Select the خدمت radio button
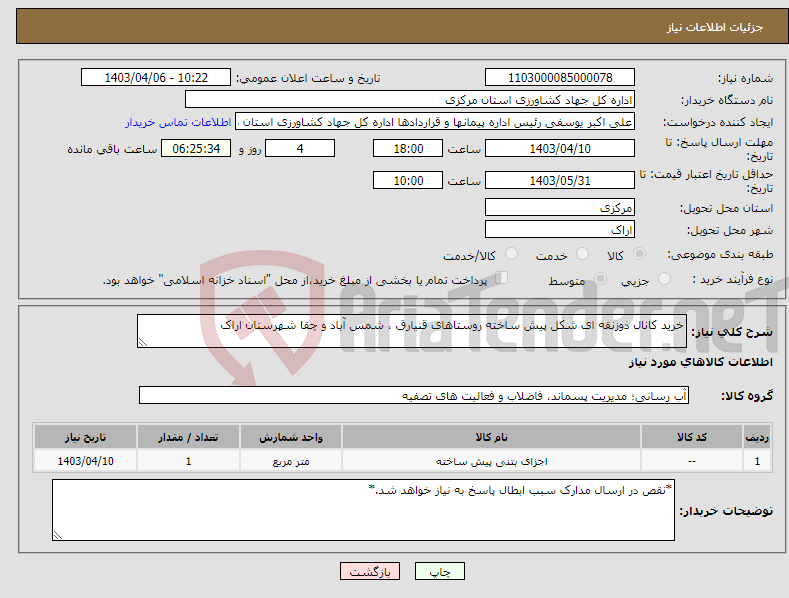The image size is (789, 598). coord(582,254)
